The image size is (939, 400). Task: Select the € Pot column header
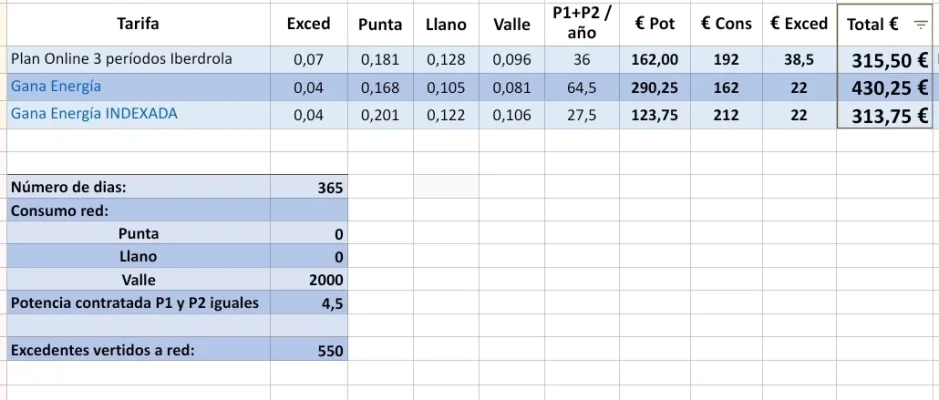(x=655, y=25)
